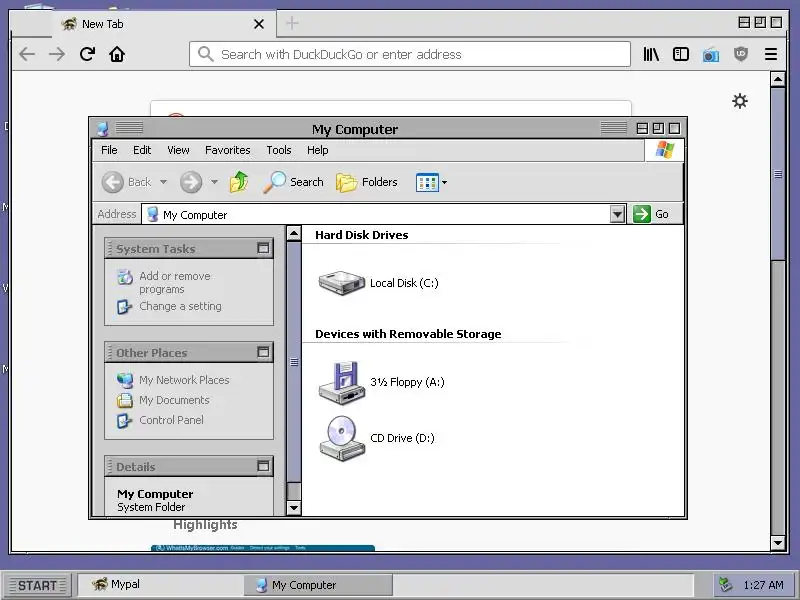Toggle the browser sidebar icon
Viewport: 800px width, 600px height.
681,54
